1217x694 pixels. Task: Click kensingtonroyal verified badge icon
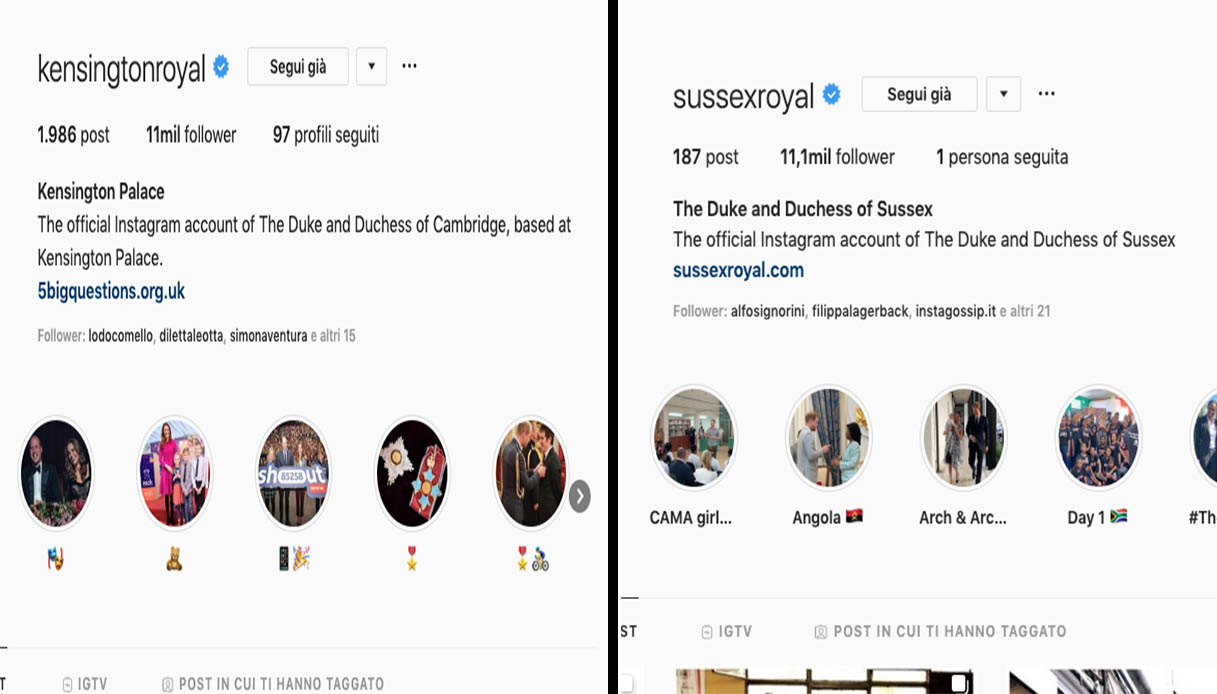click(x=221, y=67)
